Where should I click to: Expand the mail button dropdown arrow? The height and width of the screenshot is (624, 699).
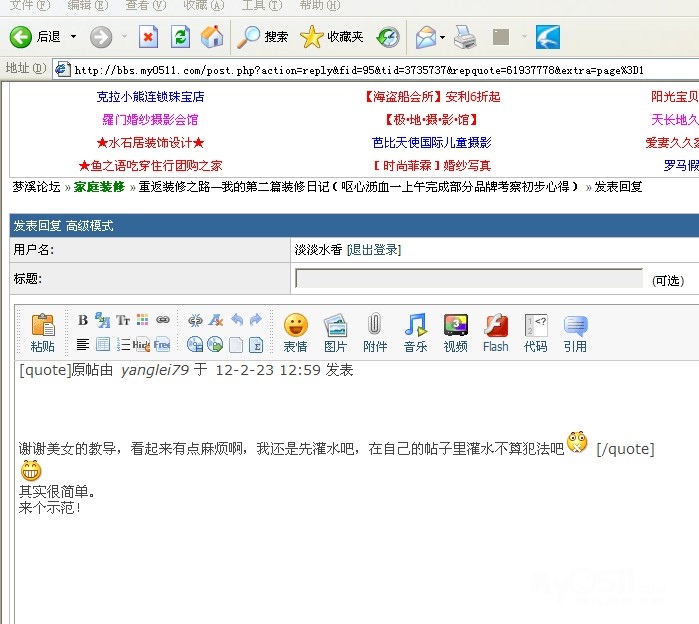pos(442,38)
